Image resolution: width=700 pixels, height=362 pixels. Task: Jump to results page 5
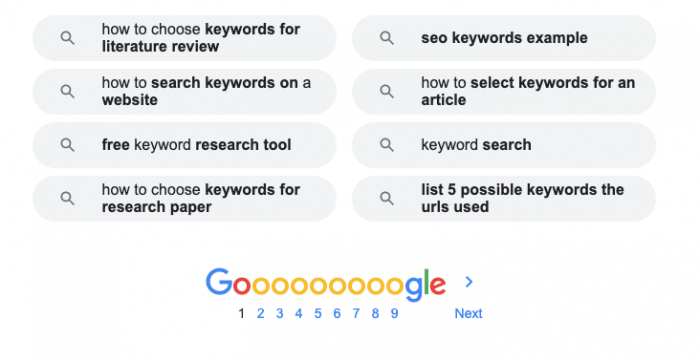[318, 313]
